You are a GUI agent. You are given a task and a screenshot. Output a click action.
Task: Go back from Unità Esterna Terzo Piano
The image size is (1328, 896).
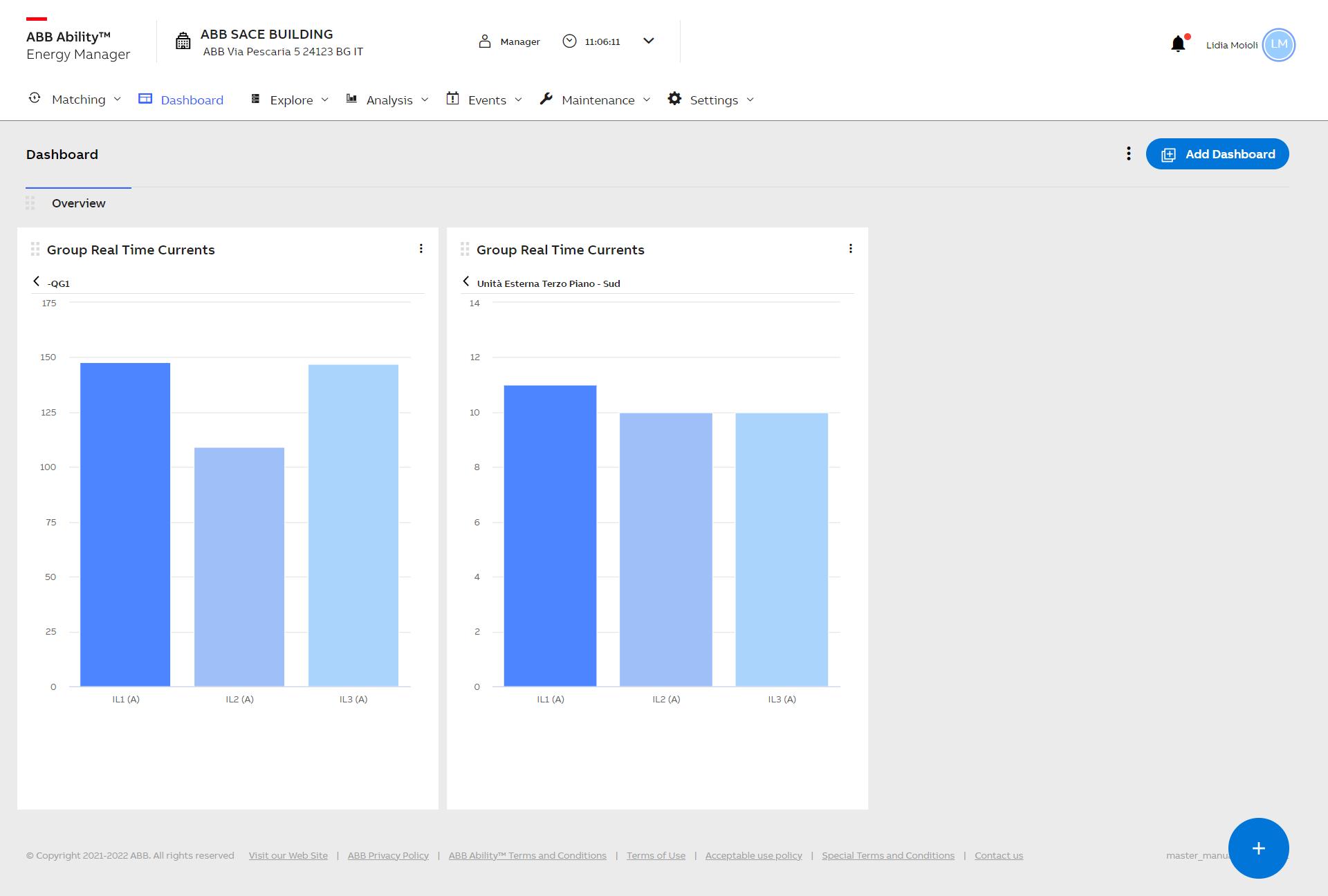[x=466, y=281]
